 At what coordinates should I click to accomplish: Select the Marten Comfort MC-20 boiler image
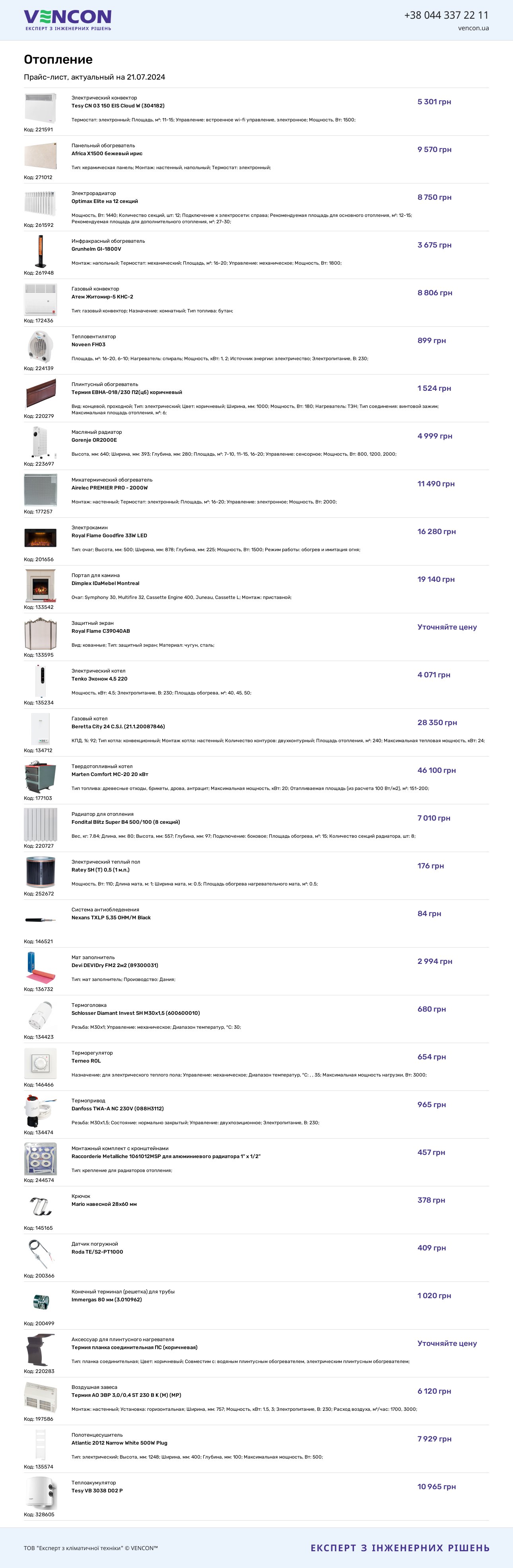[x=40, y=777]
